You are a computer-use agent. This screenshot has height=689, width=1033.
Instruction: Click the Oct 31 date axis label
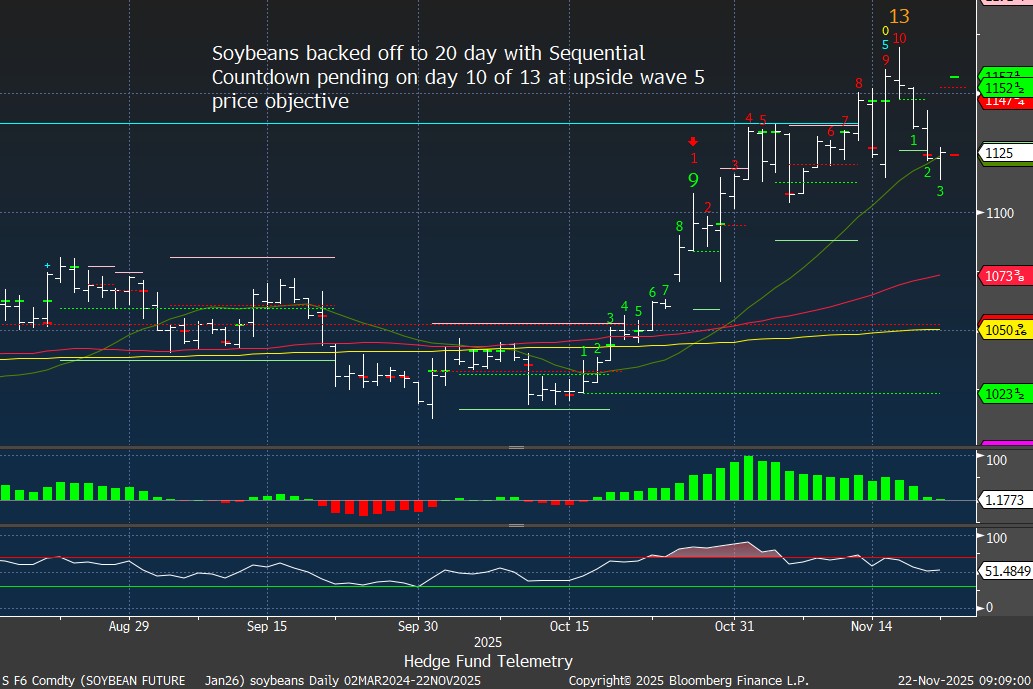coord(733,627)
